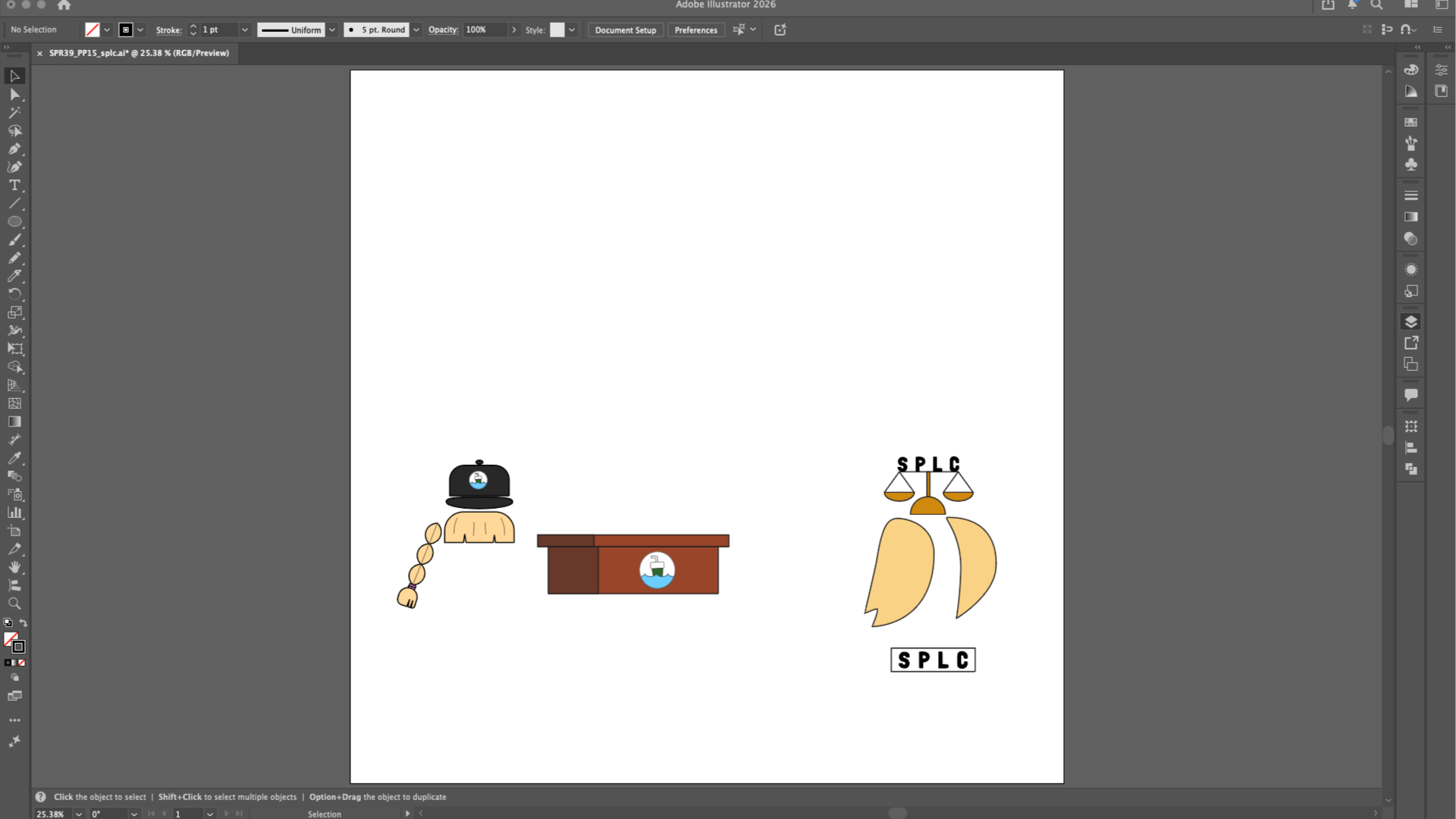Select the Rotate tool
The width and height of the screenshot is (1456, 819).
pos(14,294)
